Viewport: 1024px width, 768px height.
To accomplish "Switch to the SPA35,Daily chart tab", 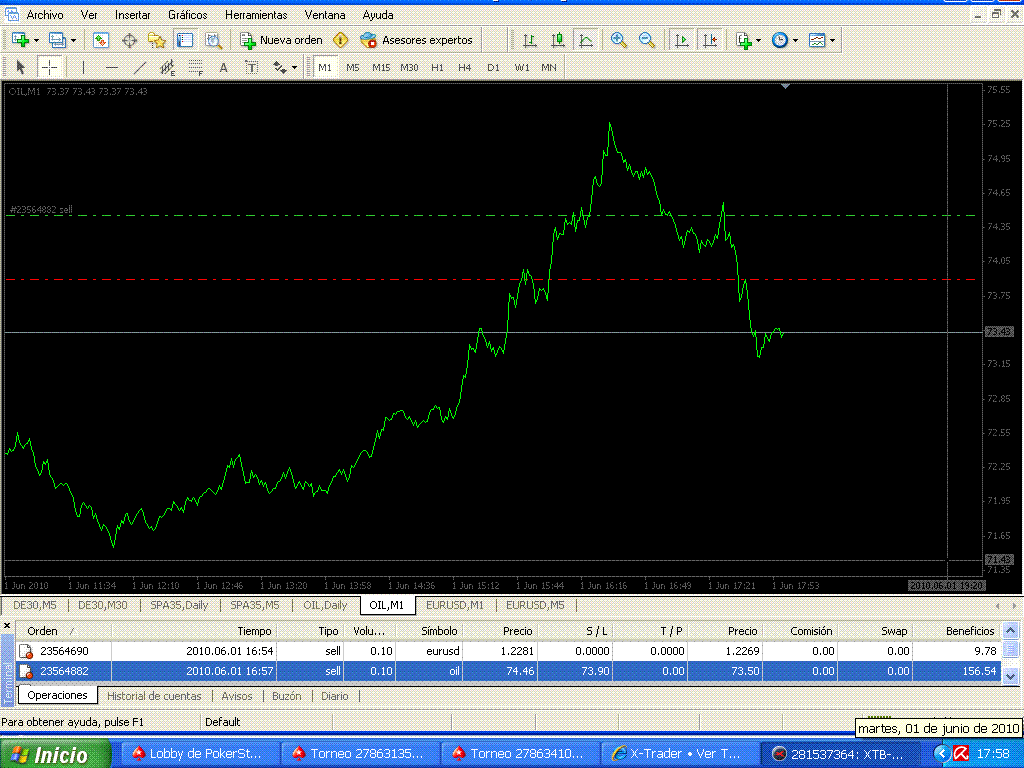I will [x=179, y=605].
